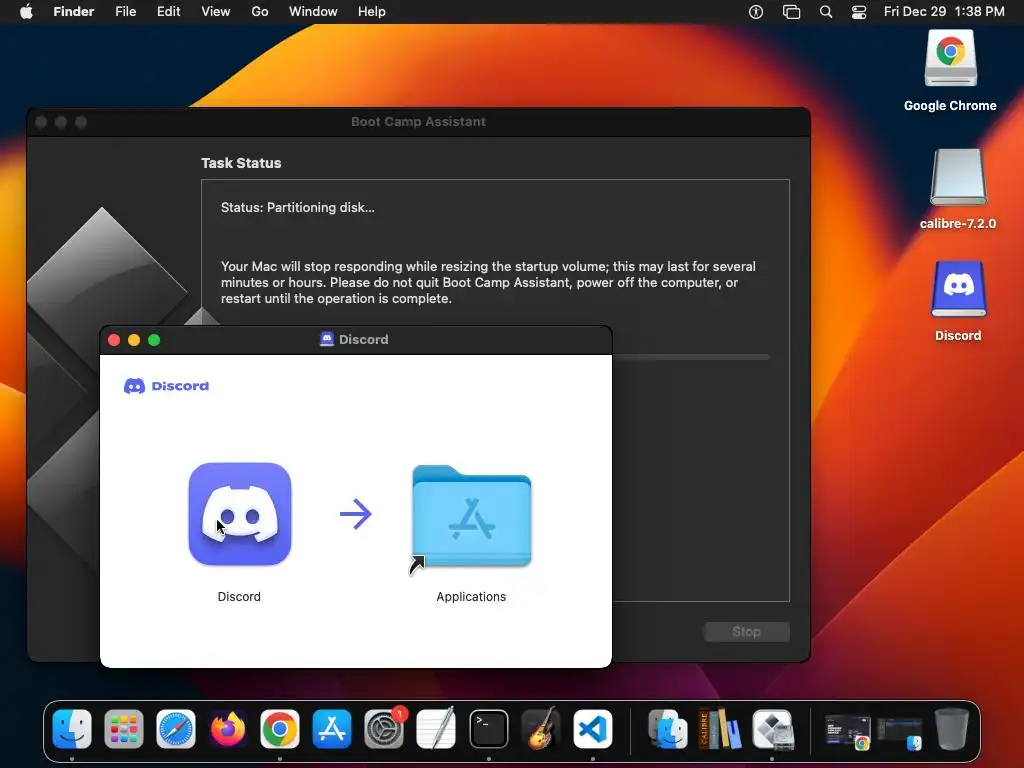Launch Firefox from the Dock
Image resolution: width=1024 pixels, height=768 pixels.
click(228, 729)
